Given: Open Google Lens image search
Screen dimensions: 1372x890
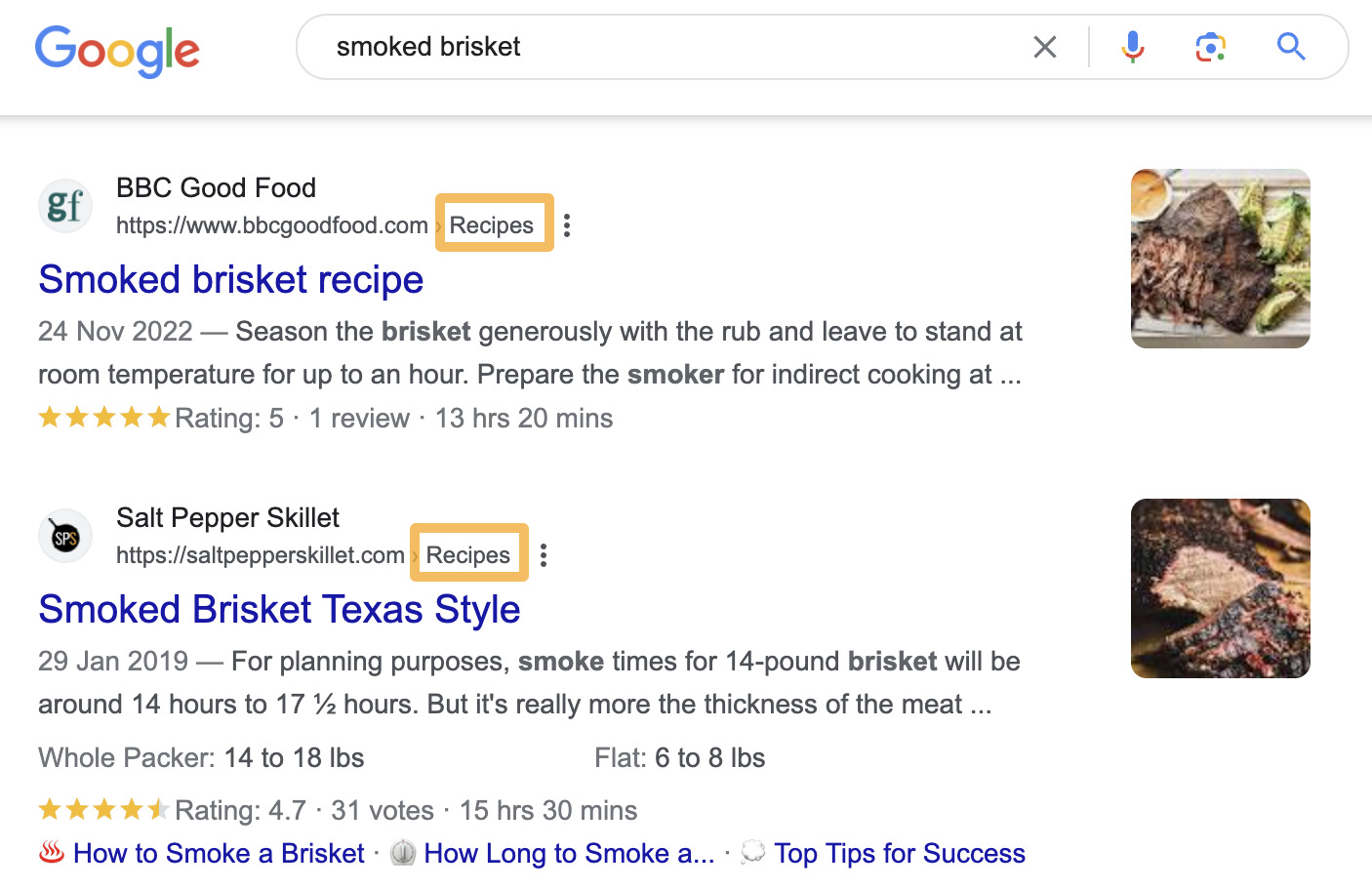Looking at the screenshot, I should 1210,46.
